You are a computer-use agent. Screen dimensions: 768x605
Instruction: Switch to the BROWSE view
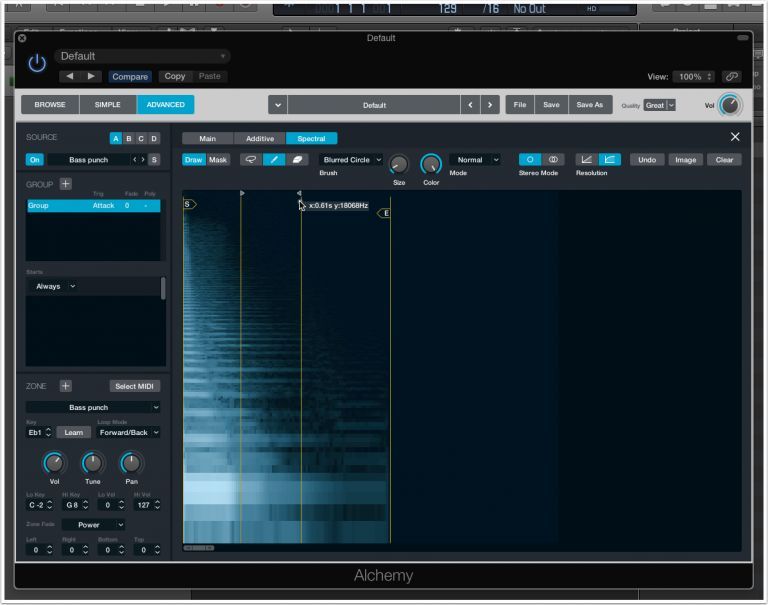pyautogui.click(x=50, y=104)
